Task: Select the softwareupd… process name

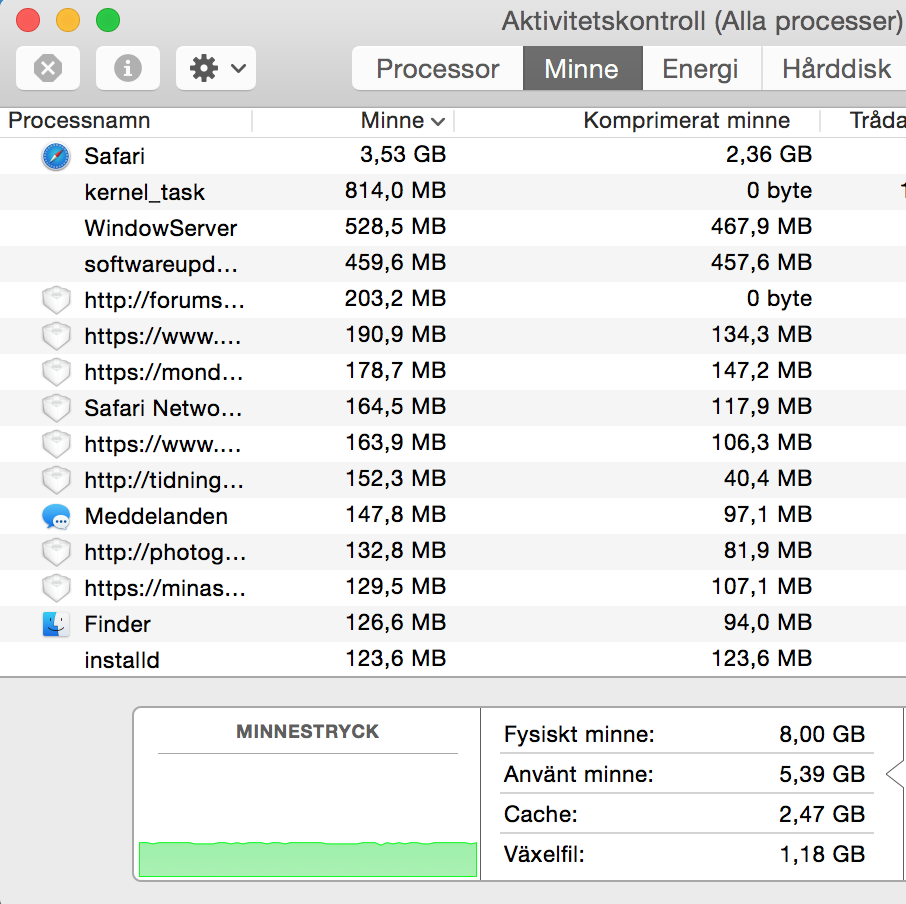Action: tap(161, 265)
